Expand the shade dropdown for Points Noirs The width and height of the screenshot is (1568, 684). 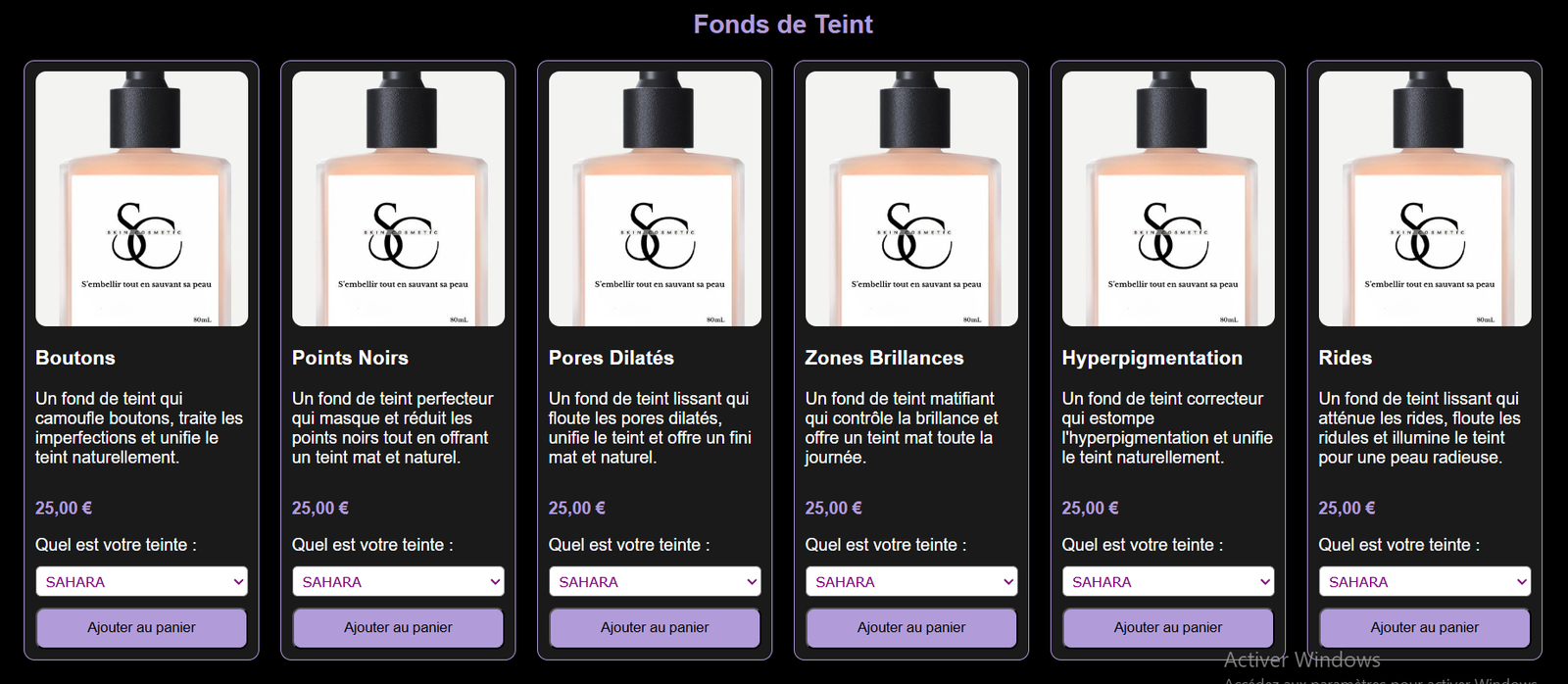[x=398, y=581]
